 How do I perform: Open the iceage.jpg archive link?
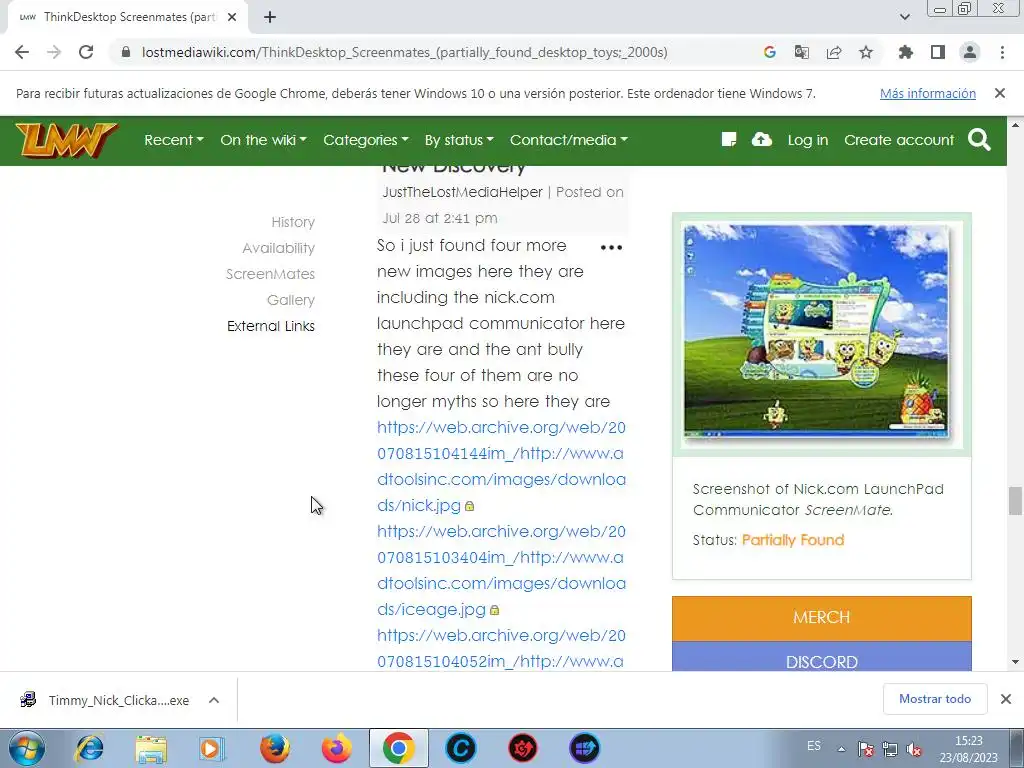[x=501, y=570]
